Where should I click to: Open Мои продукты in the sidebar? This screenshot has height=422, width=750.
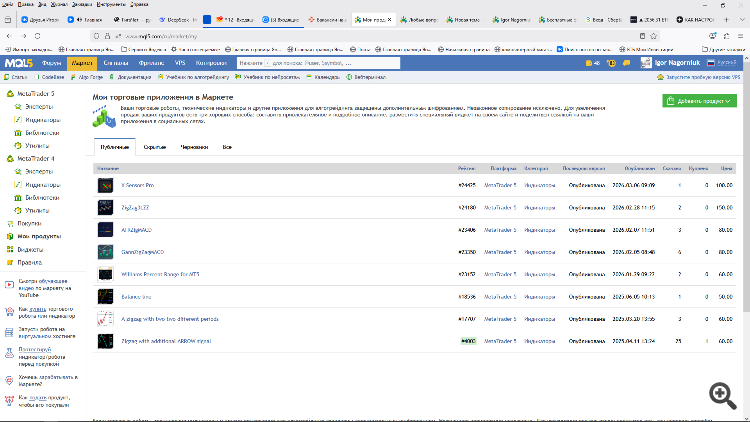[39, 236]
